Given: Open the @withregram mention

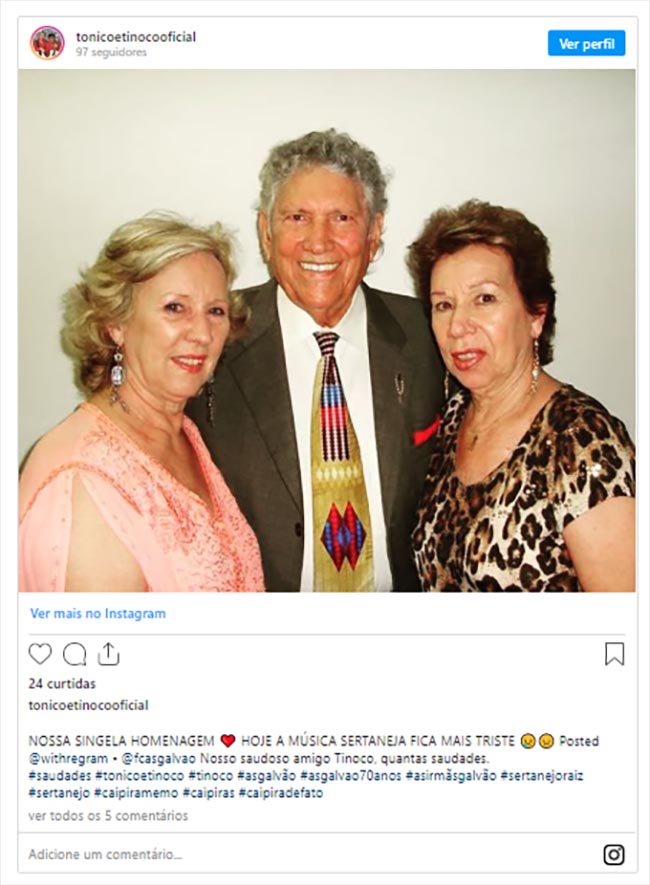Looking at the screenshot, I should [68, 758].
